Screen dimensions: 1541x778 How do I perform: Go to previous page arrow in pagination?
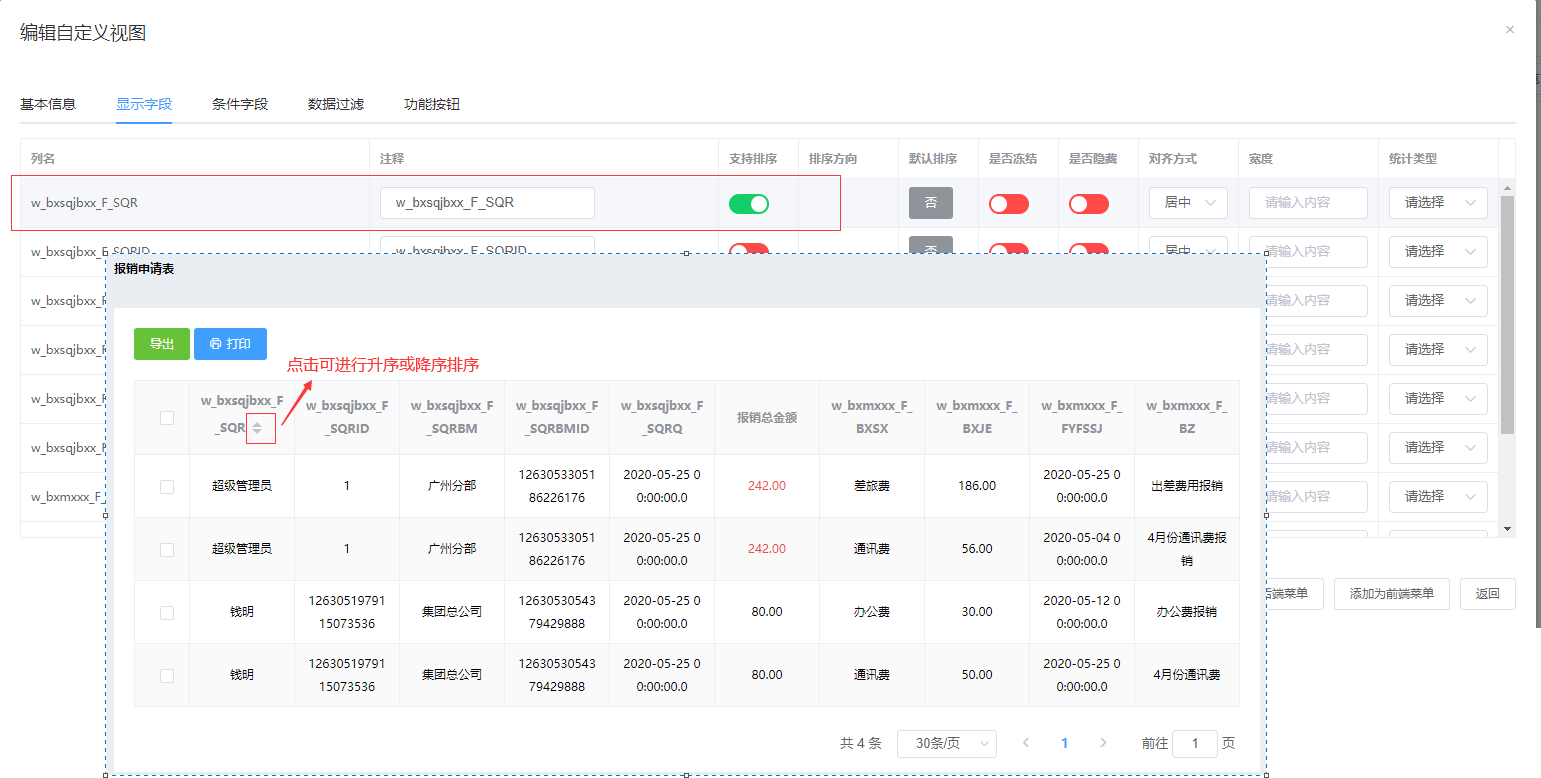click(x=1026, y=743)
